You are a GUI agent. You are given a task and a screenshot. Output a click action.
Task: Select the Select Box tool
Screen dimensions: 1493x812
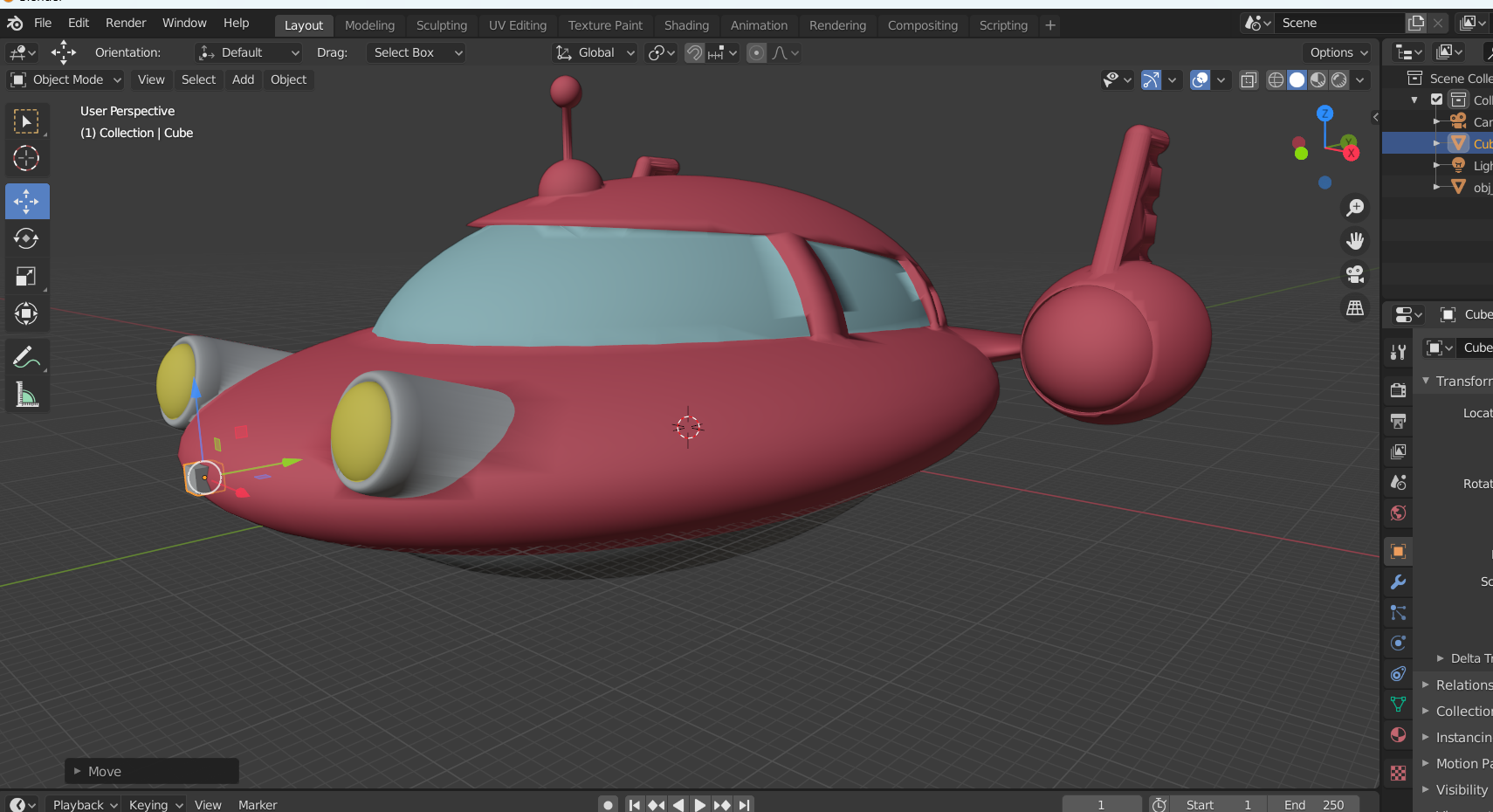[x=26, y=121]
